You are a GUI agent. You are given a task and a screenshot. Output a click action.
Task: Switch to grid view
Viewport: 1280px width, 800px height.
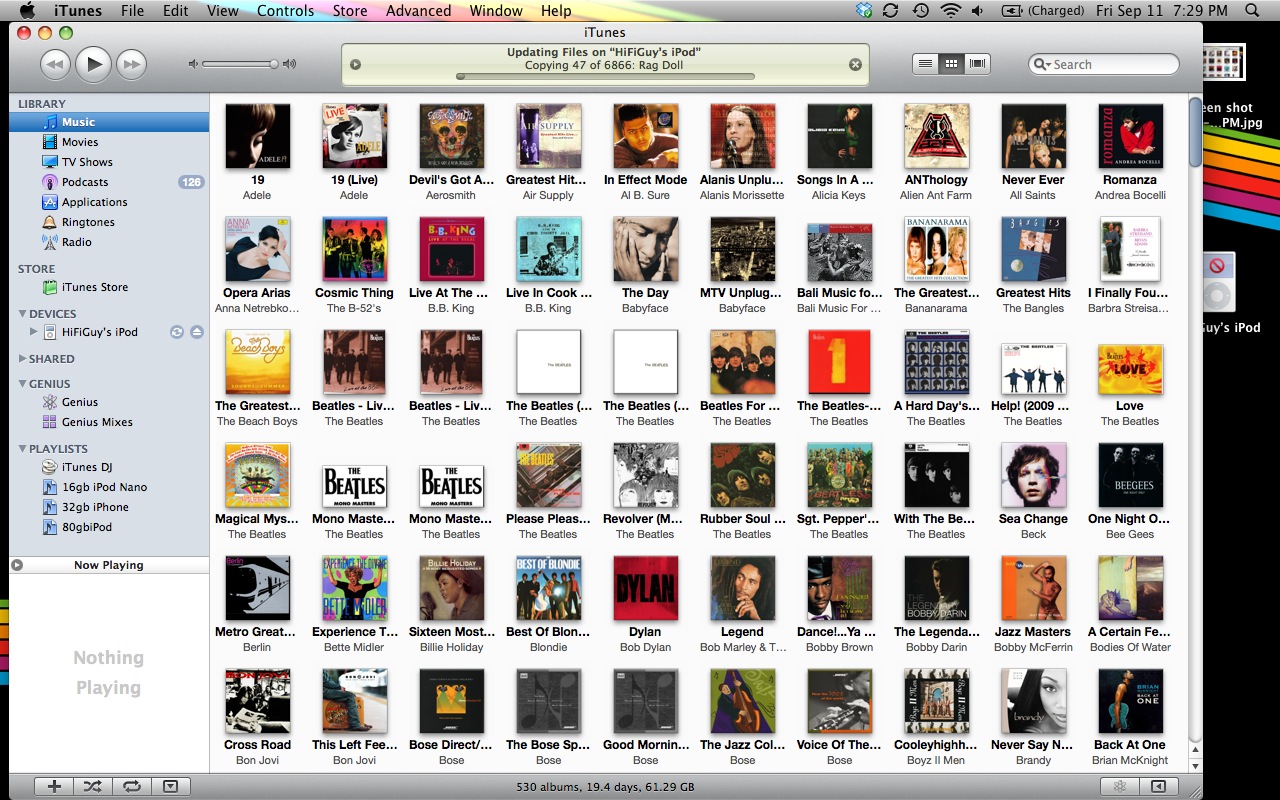click(x=952, y=64)
